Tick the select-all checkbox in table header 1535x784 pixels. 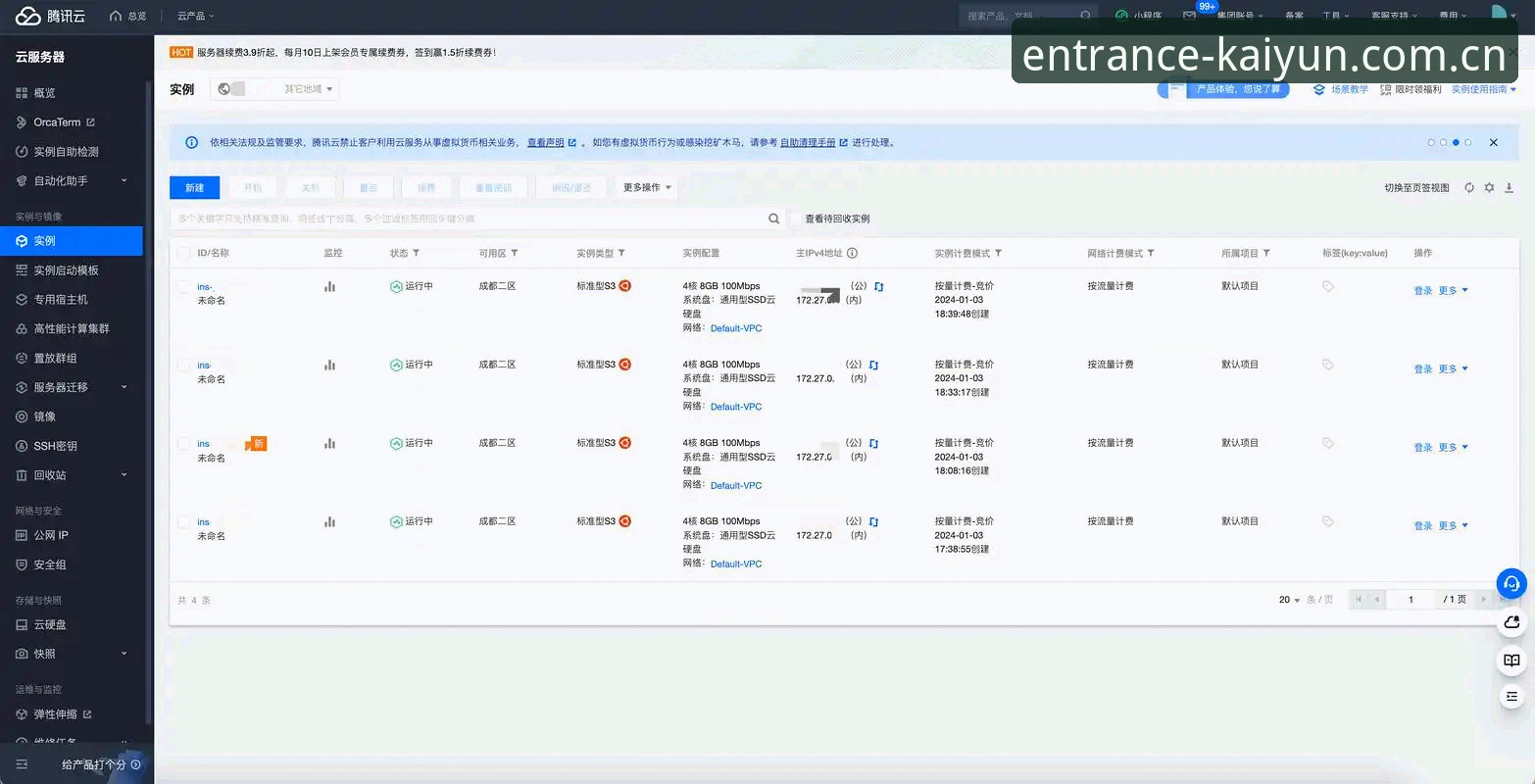coord(183,253)
